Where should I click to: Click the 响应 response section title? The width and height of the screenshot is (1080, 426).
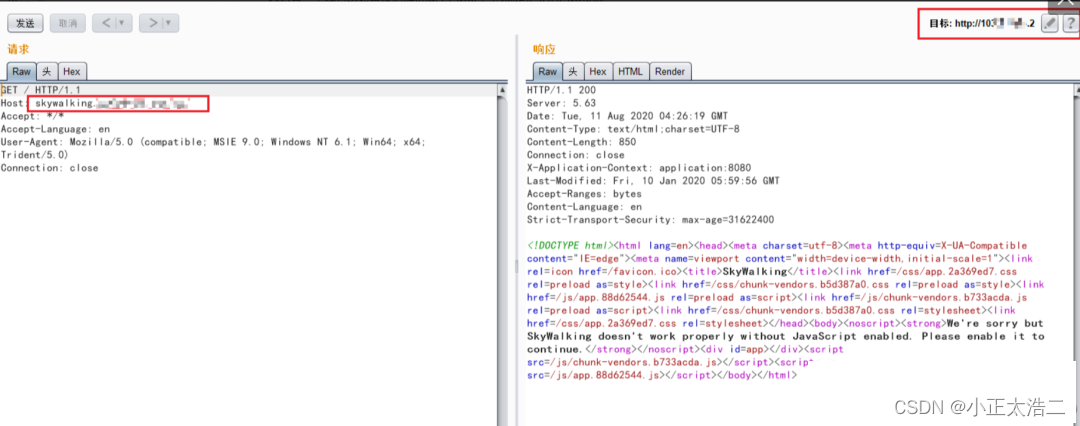coord(544,49)
